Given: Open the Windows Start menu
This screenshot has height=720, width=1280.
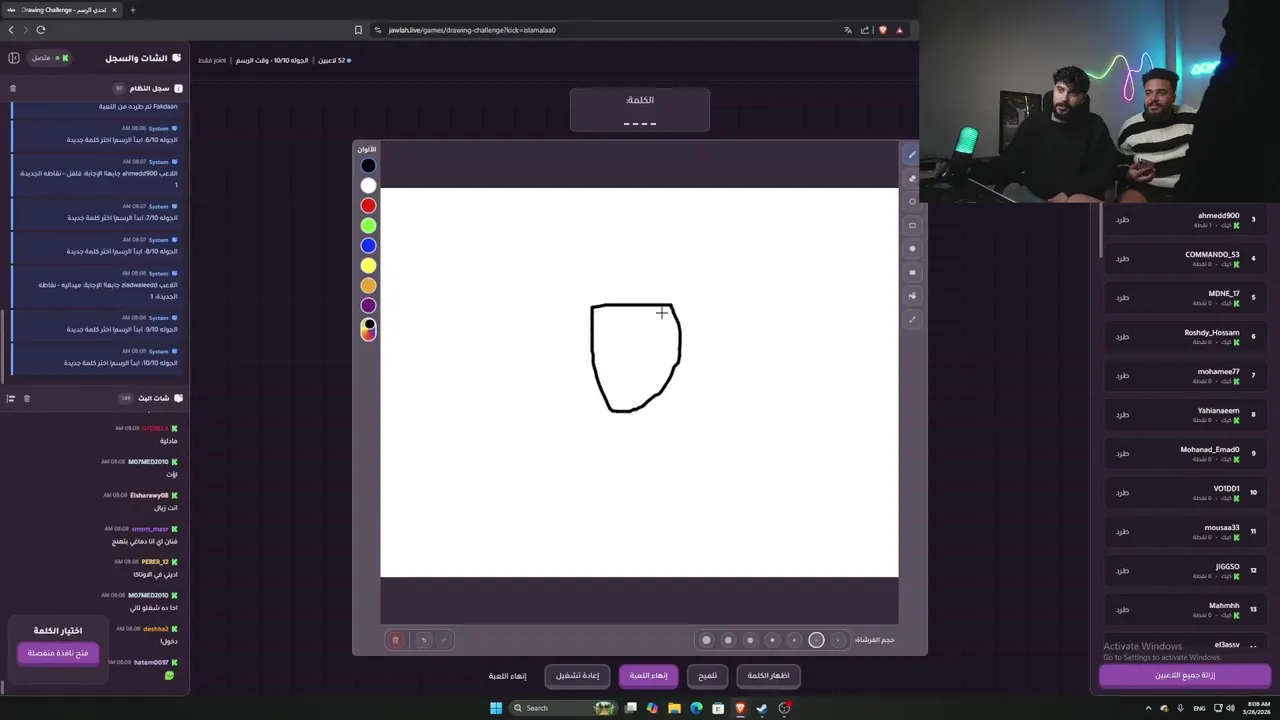Looking at the screenshot, I should coord(495,708).
